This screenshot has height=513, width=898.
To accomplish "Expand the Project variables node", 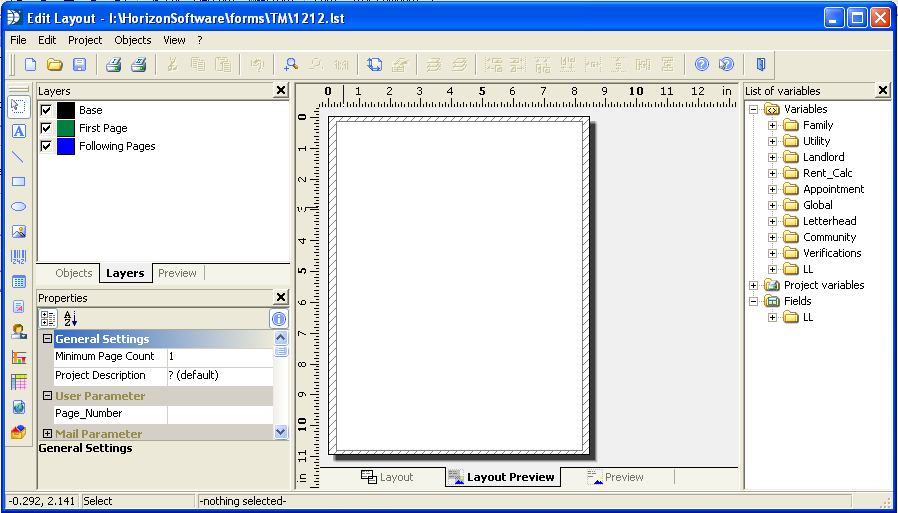I will 754,285.
